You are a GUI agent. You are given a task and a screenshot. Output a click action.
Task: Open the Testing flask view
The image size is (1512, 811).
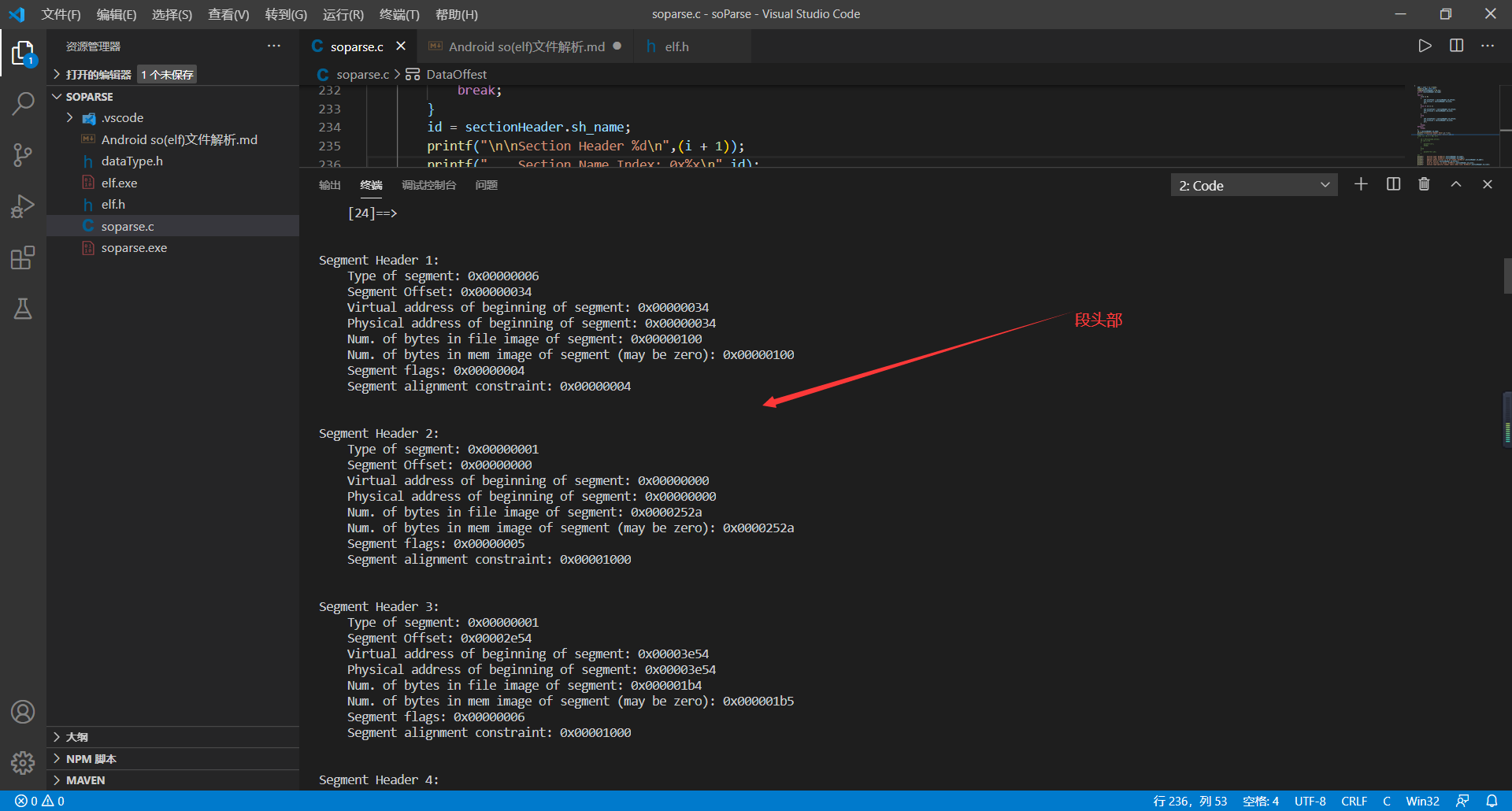click(23, 309)
